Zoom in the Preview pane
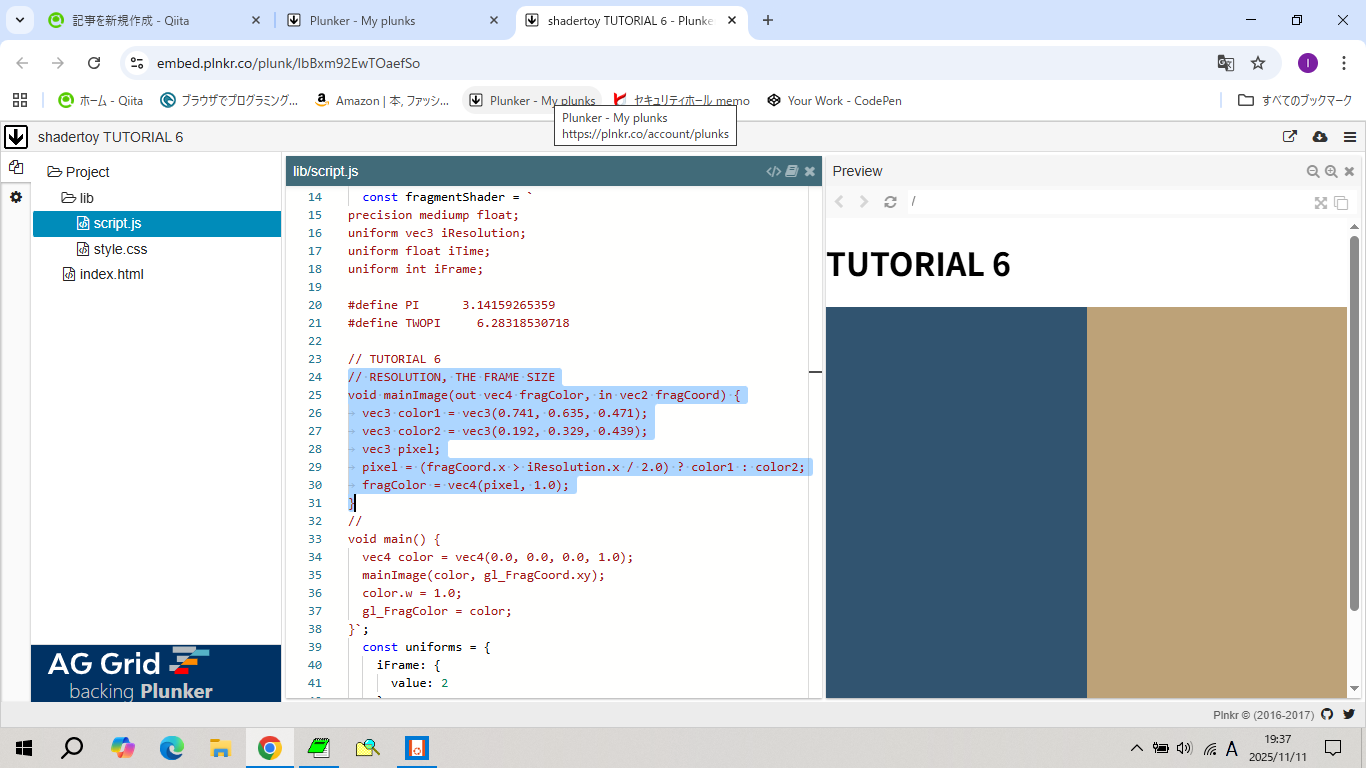This screenshot has width=1366, height=768. point(1331,171)
